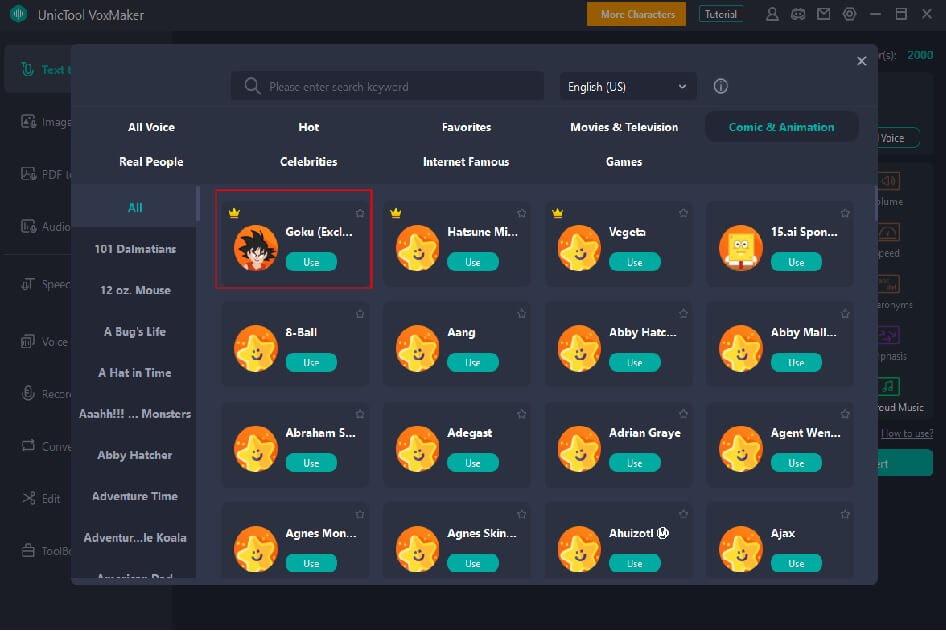Open the Discord icon in title bar
Screen dimensions: 946x631
[x=798, y=14]
